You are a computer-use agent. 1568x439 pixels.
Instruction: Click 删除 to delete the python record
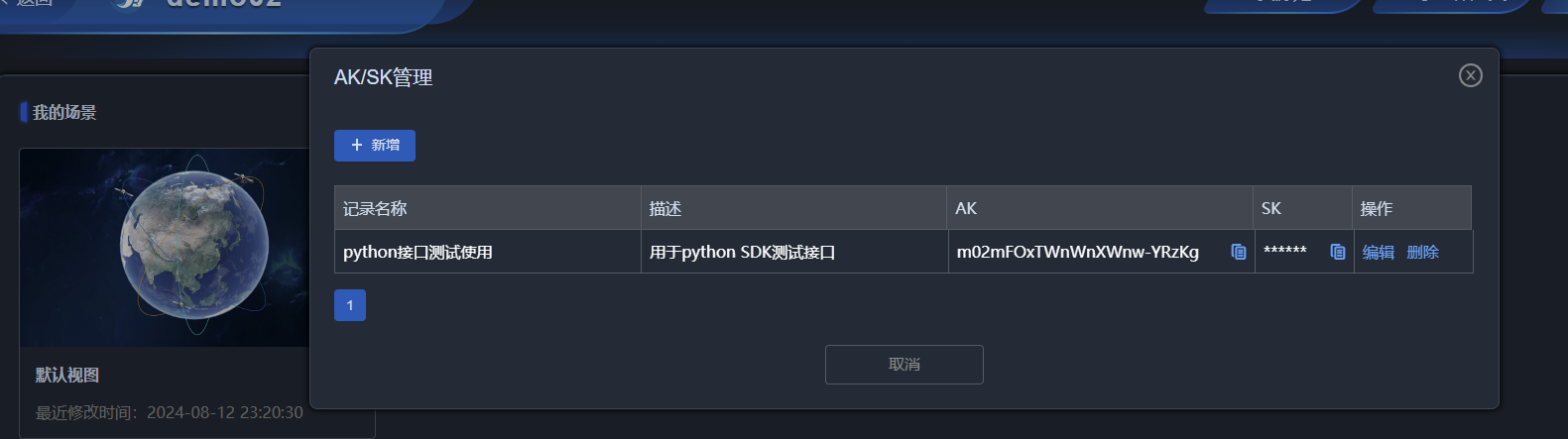[1422, 253]
